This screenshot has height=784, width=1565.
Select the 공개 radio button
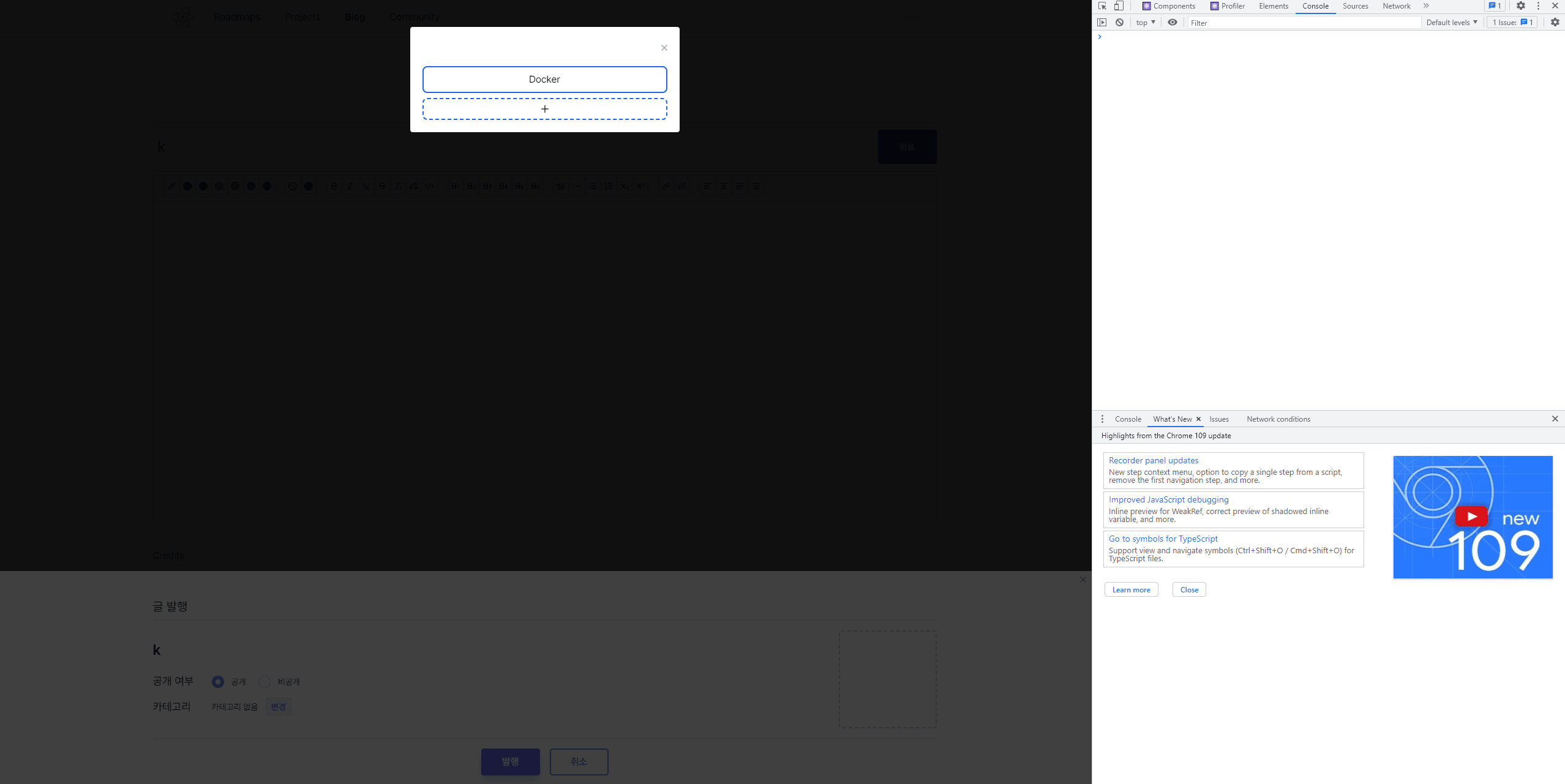[x=217, y=682]
